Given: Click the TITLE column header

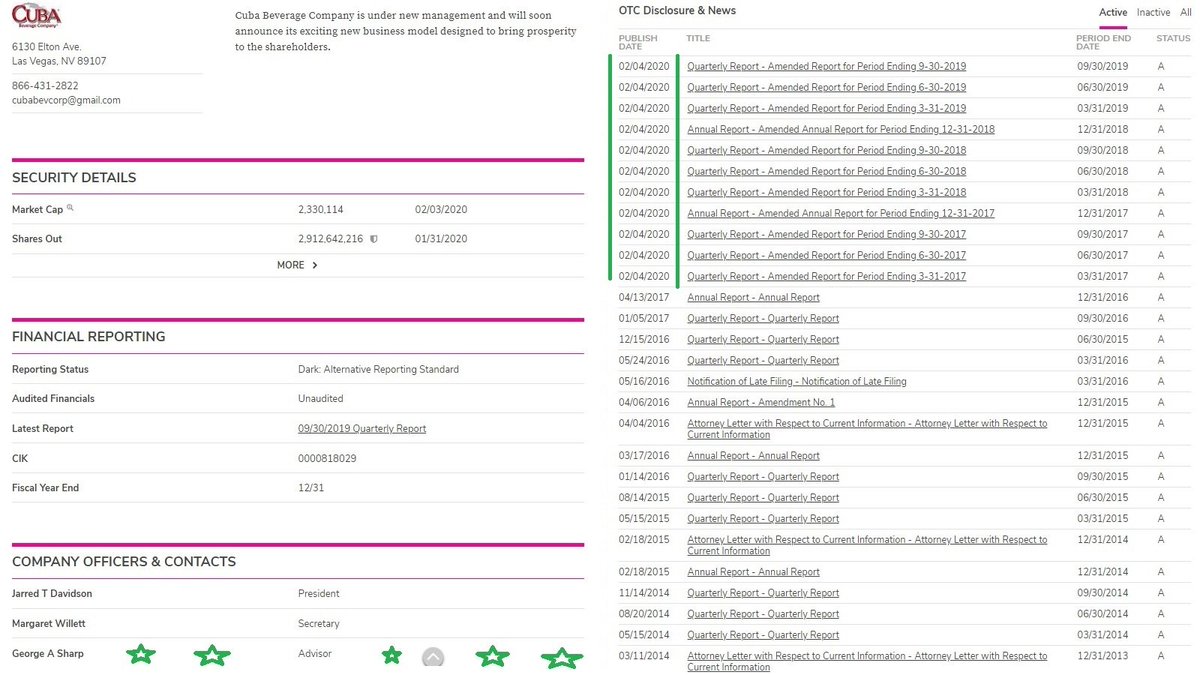Looking at the screenshot, I should pyautogui.click(x=697, y=38).
